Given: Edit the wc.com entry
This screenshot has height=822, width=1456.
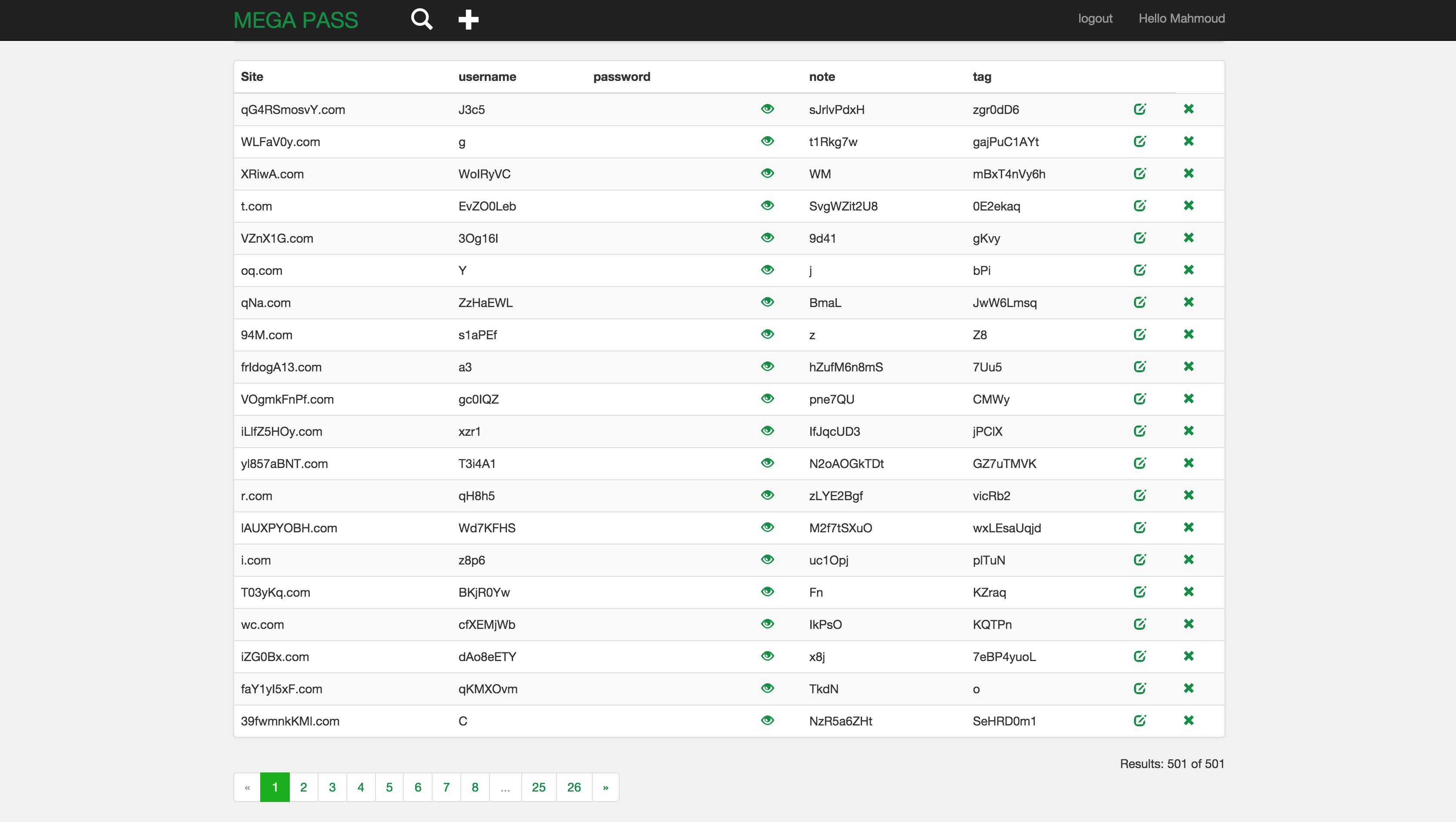Looking at the screenshot, I should [x=1140, y=624].
